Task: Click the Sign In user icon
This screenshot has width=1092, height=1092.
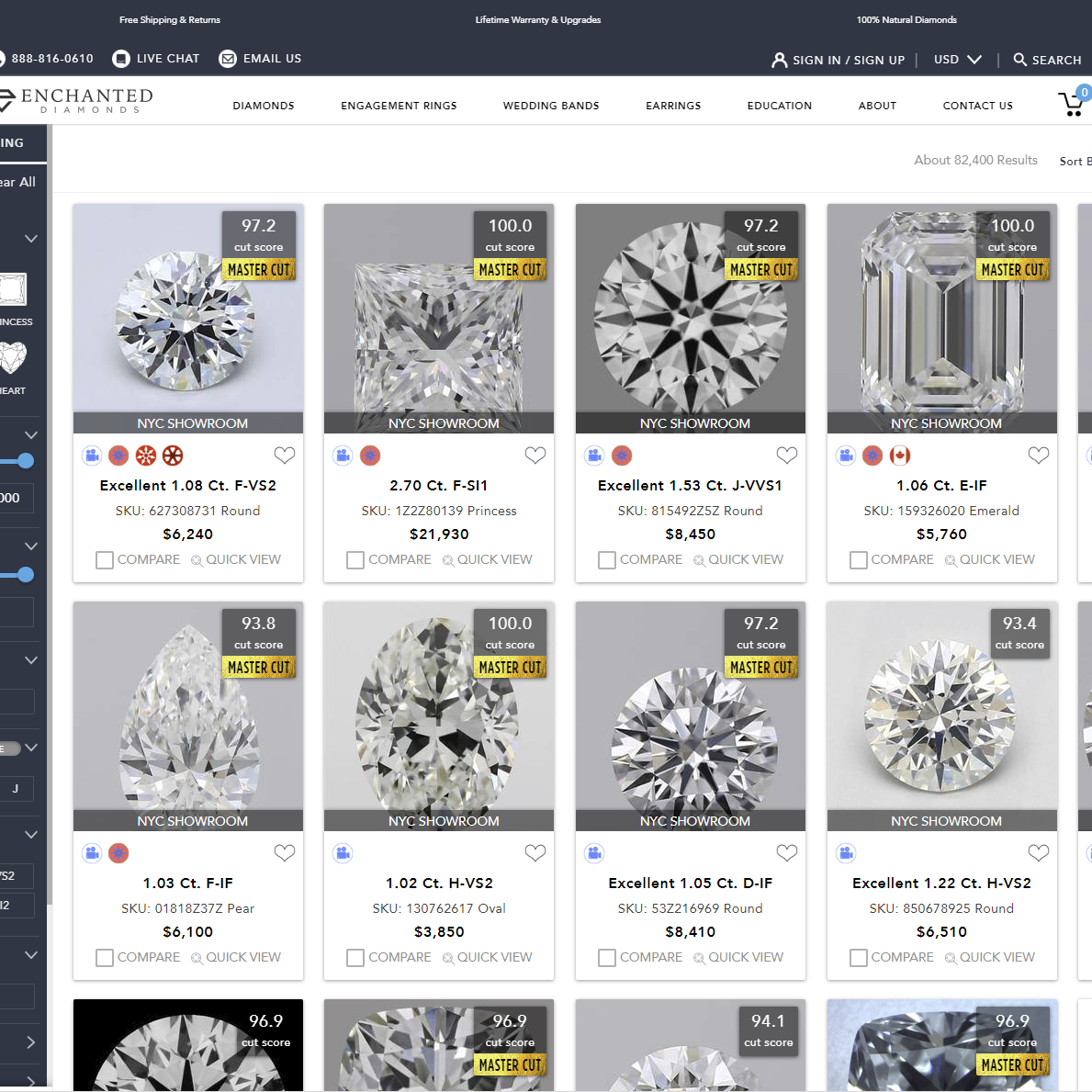Action: (780, 60)
